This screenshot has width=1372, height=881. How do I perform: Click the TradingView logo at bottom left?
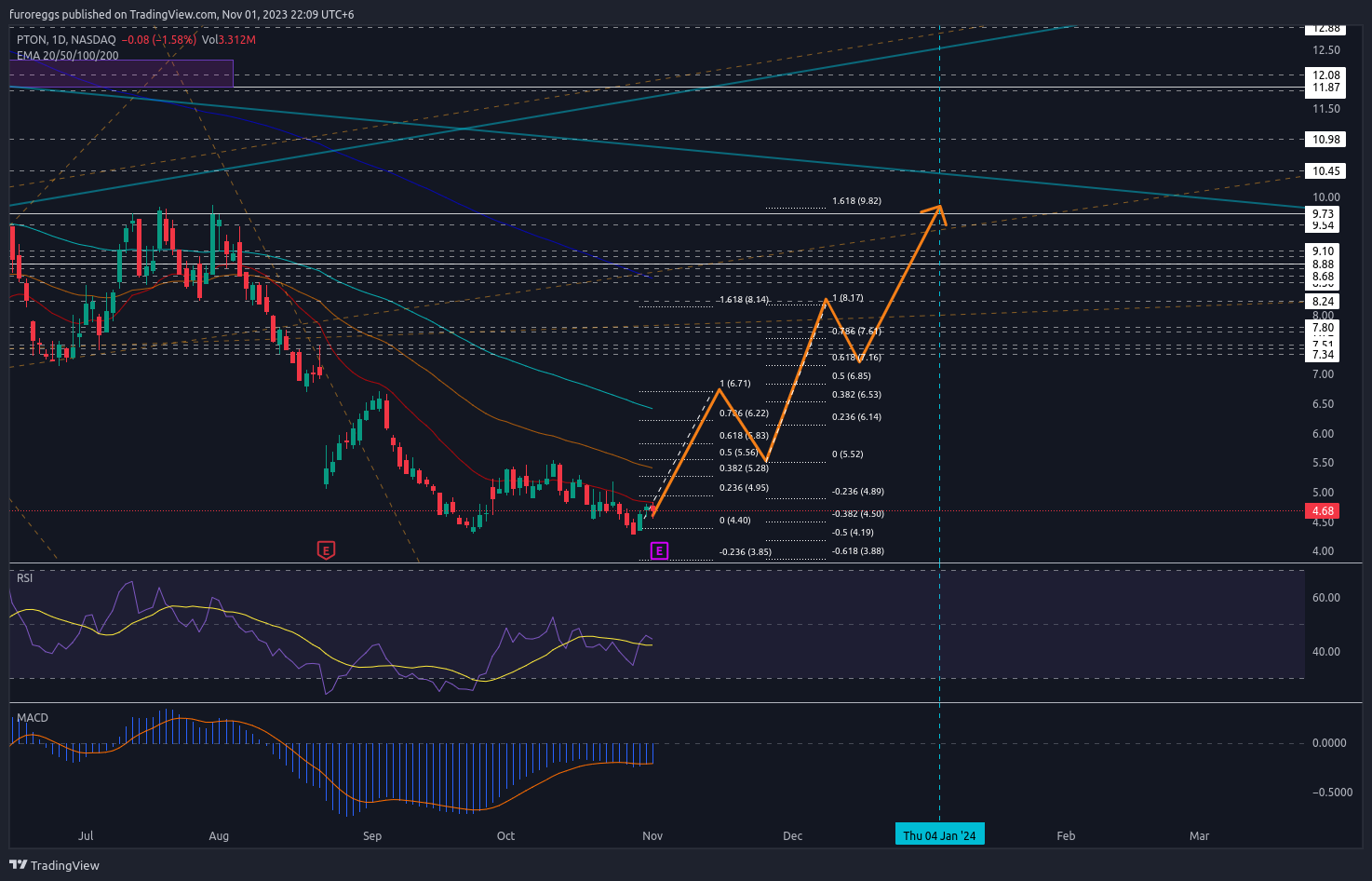point(54,865)
